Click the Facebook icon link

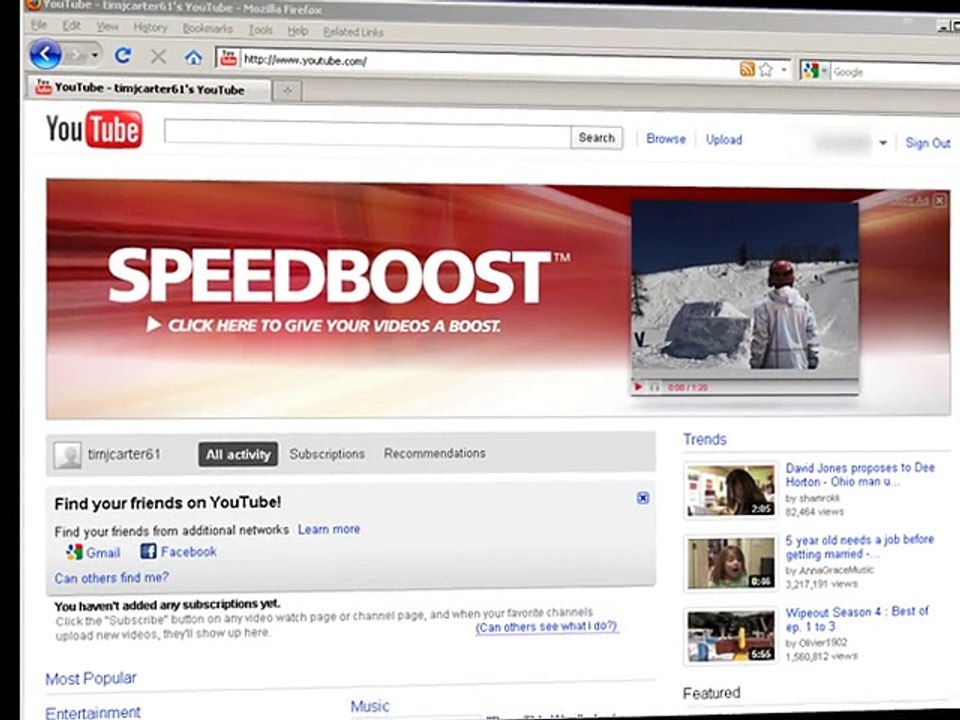(x=148, y=551)
